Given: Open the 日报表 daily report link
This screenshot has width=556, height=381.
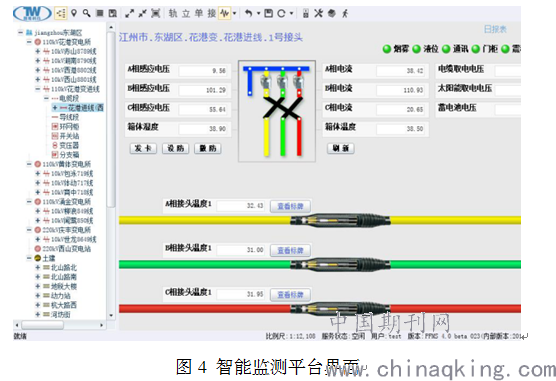Looking at the screenshot, I should [495, 29].
